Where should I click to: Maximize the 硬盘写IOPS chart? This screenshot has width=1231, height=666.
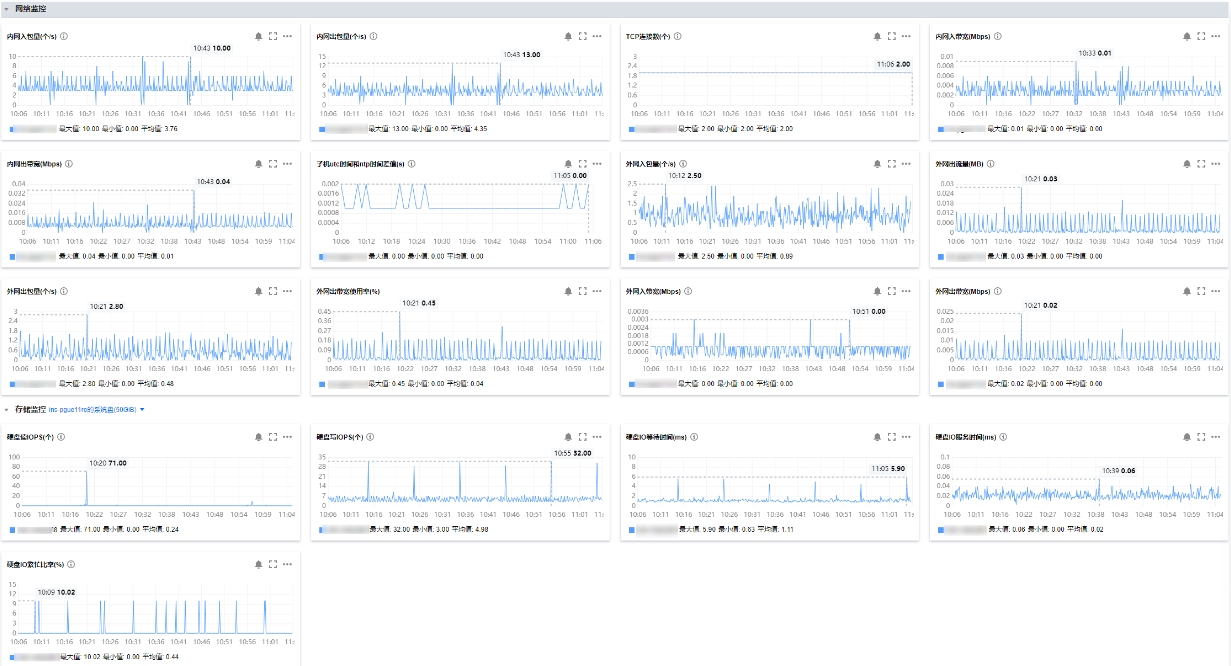[583, 437]
